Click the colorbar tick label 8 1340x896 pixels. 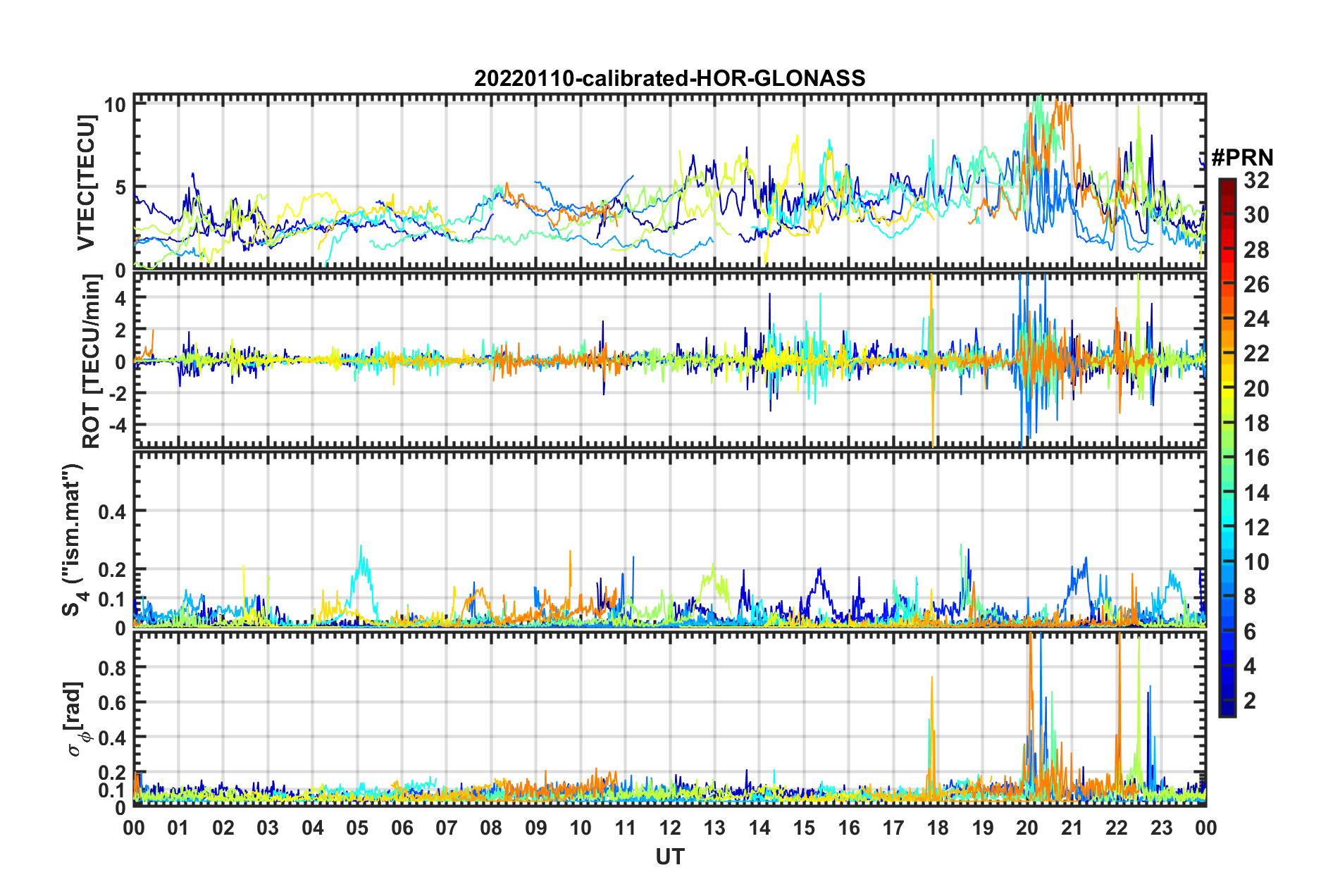click(1250, 597)
